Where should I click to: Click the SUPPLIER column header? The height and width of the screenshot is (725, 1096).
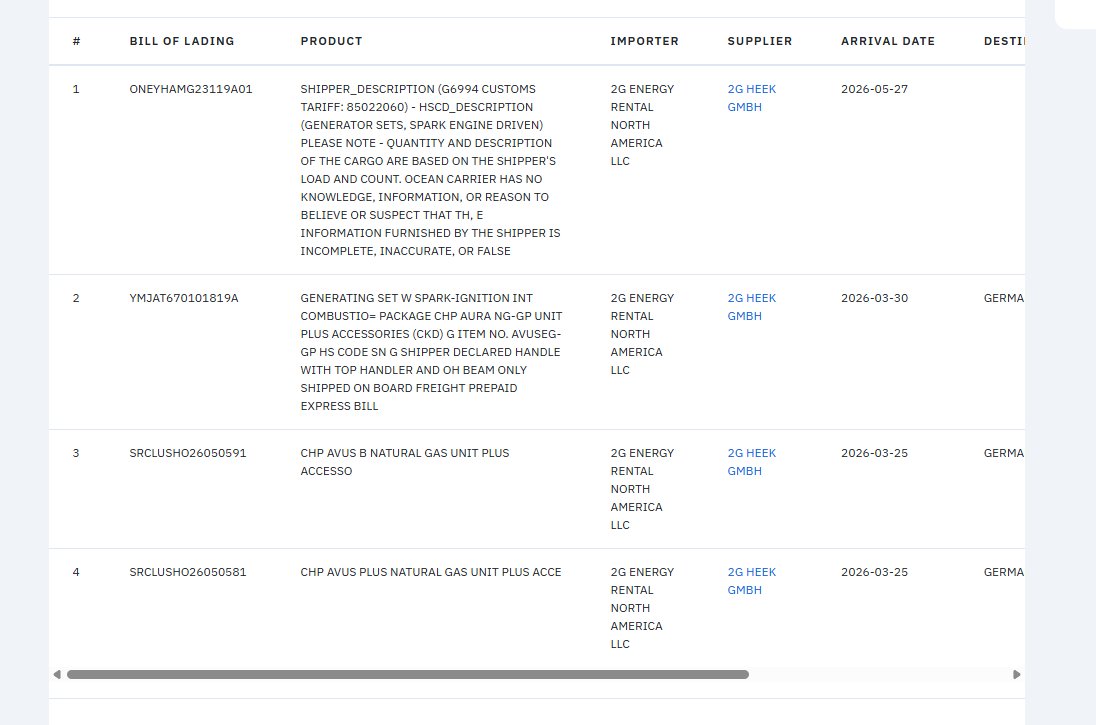pos(760,41)
